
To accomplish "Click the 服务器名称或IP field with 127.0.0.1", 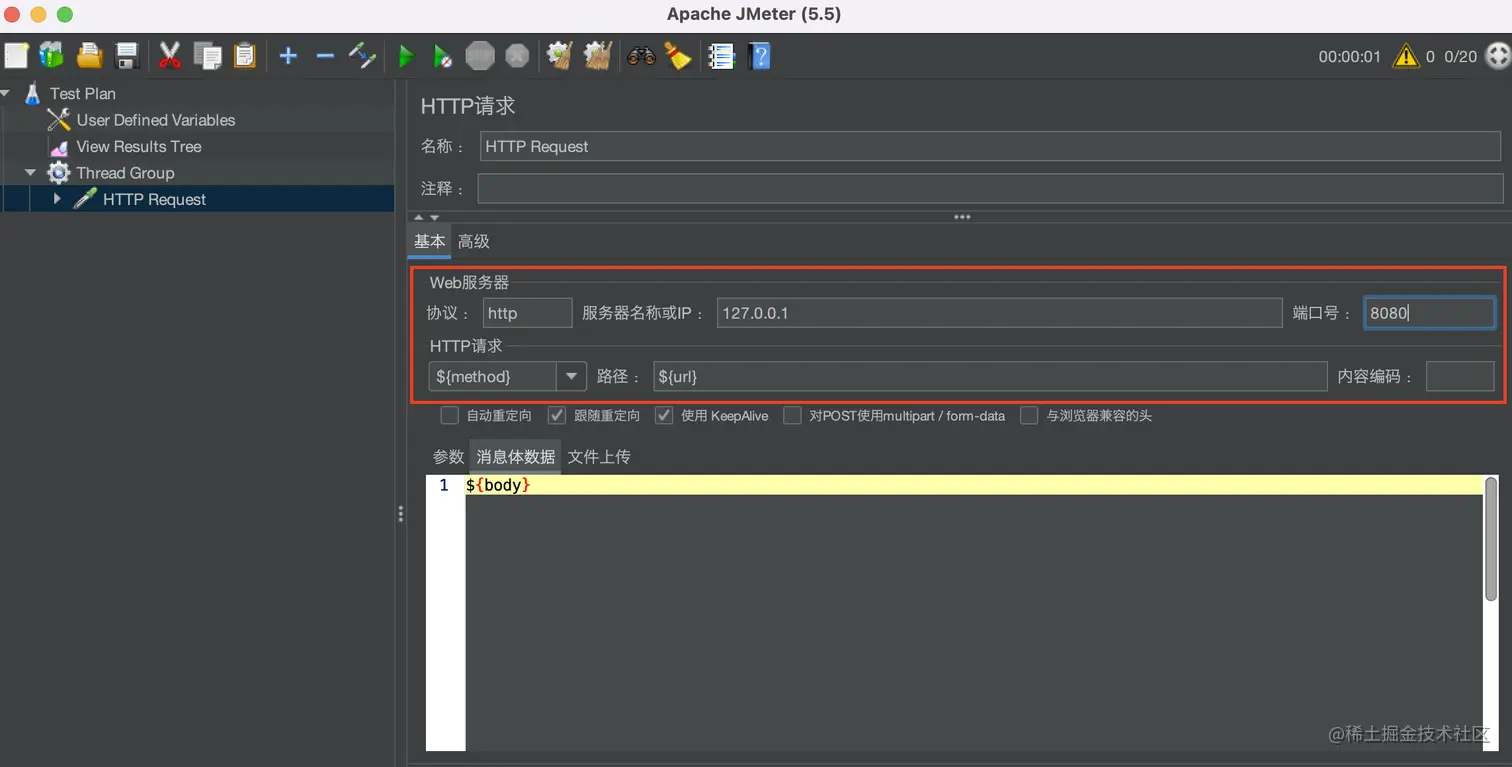I will pos(999,313).
